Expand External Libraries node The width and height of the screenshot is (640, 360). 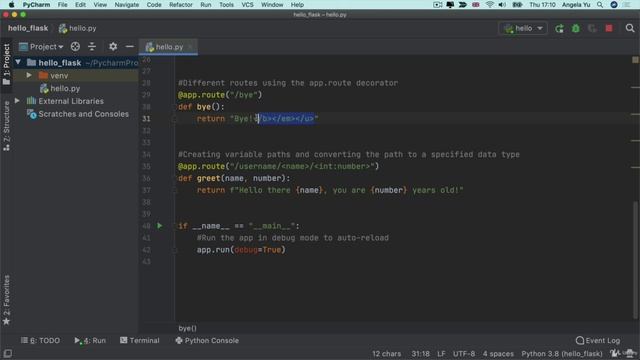click(17, 101)
